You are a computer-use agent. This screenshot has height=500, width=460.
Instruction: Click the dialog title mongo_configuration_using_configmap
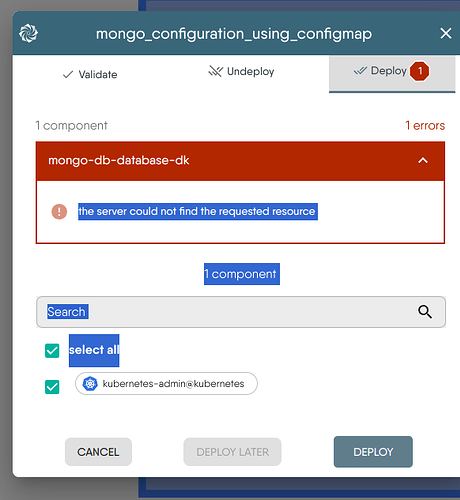click(234, 34)
